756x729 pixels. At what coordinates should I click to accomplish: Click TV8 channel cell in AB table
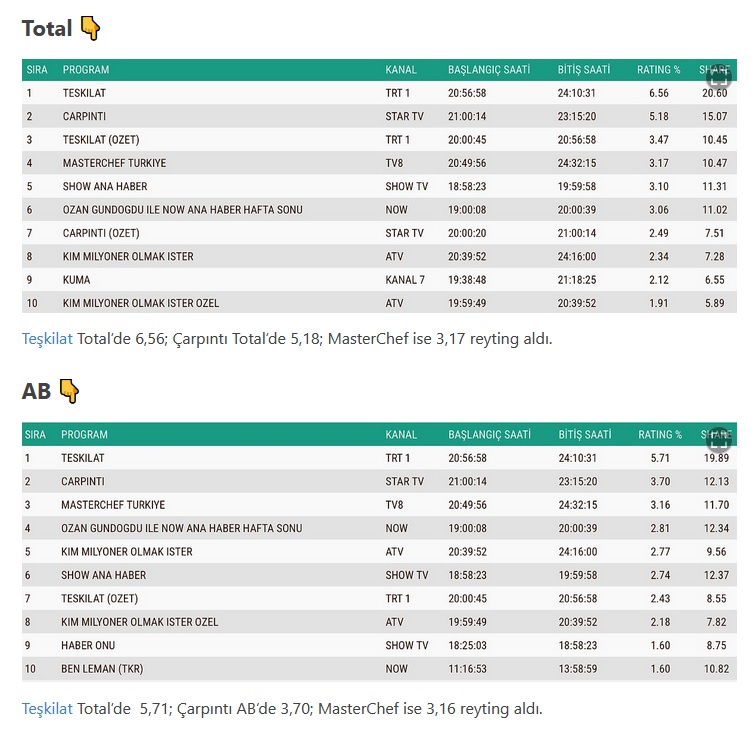[x=396, y=505]
